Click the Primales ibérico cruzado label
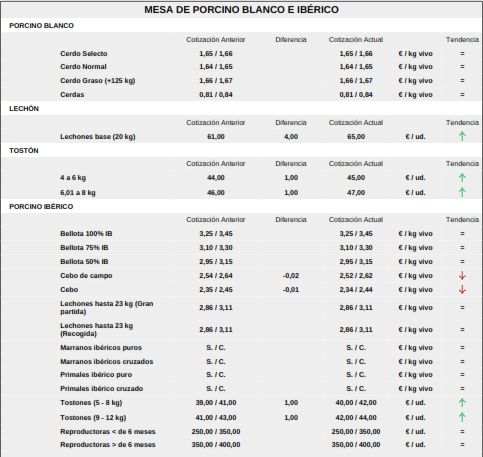483x457 pixels. [102, 389]
